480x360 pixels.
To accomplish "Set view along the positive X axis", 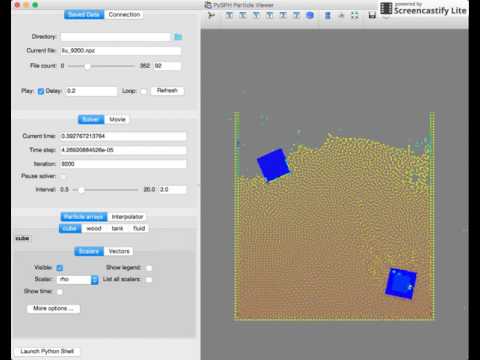I will [x=229, y=15].
